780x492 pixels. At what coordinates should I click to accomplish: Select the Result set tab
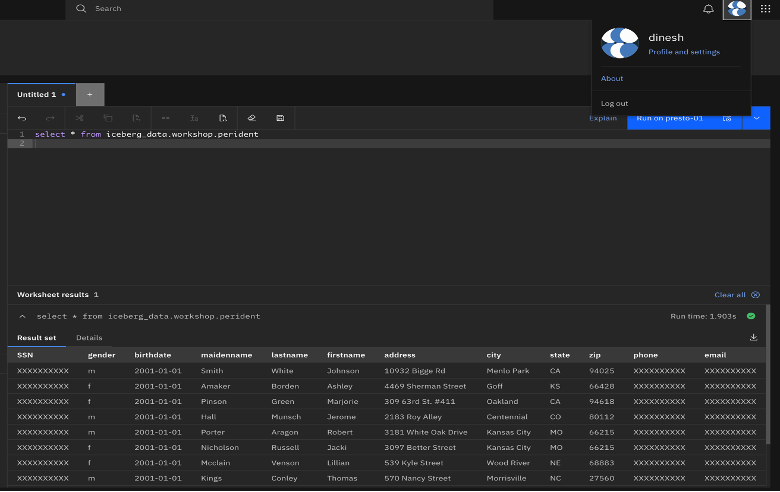pos(36,338)
